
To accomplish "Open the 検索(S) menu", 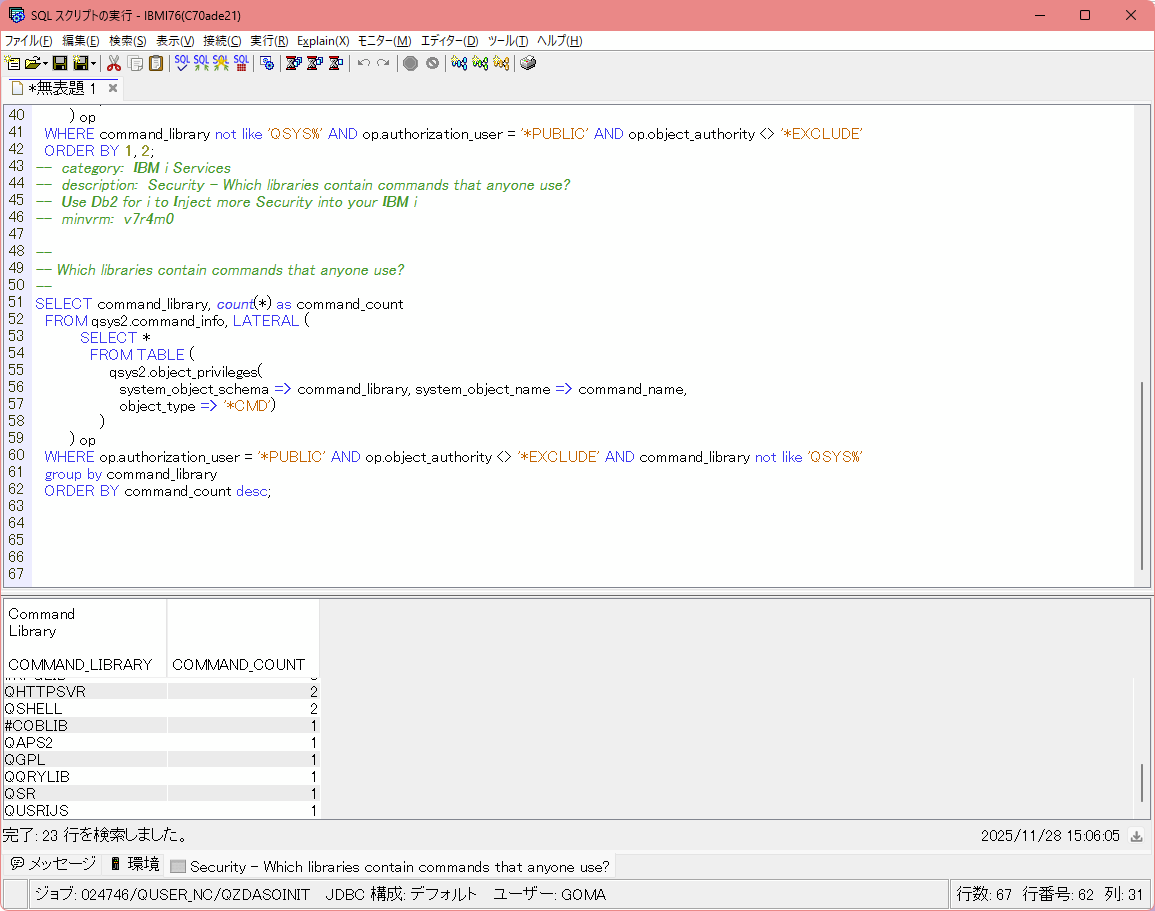I will tap(127, 41).
